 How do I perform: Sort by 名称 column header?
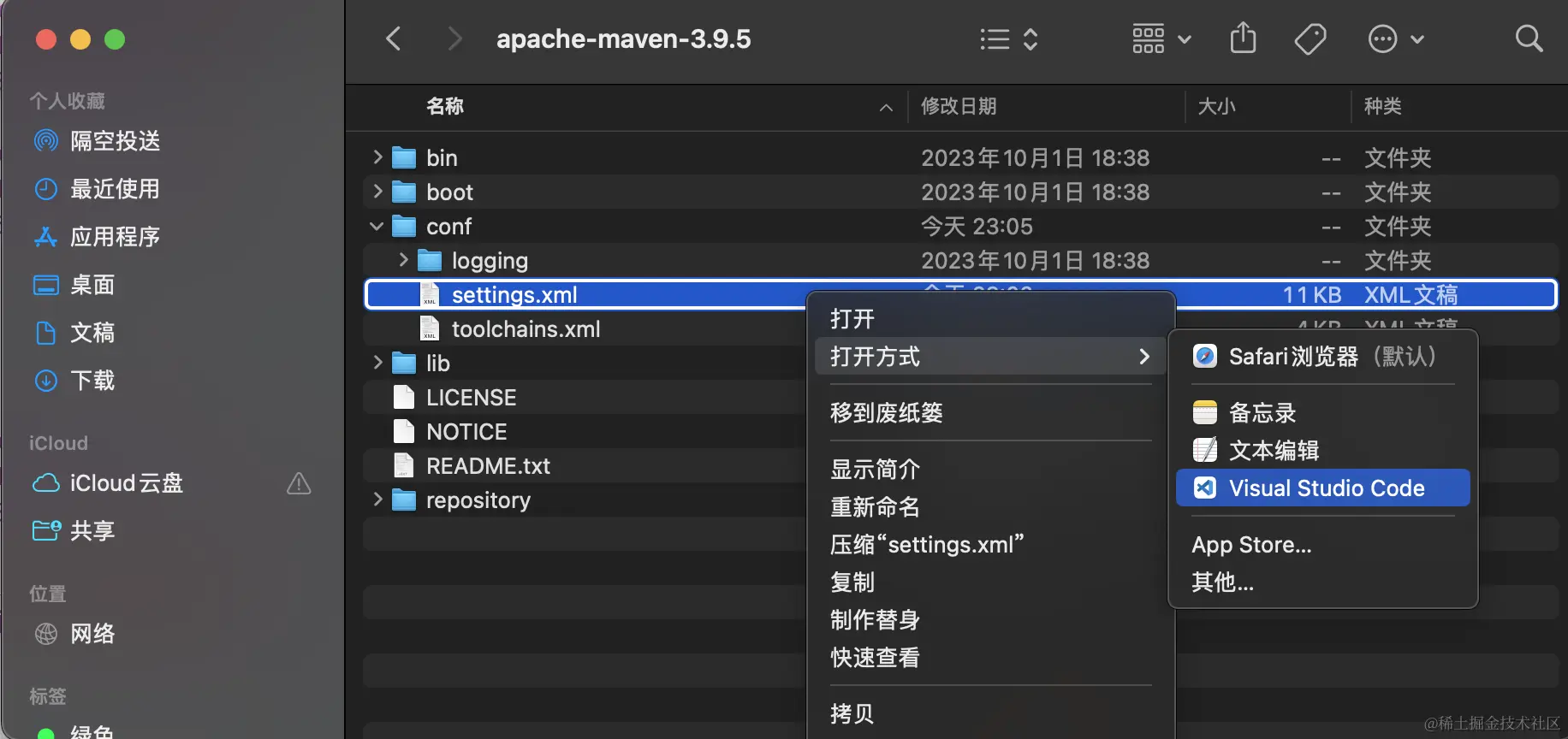pyautogui.click(x=445, y=106)
